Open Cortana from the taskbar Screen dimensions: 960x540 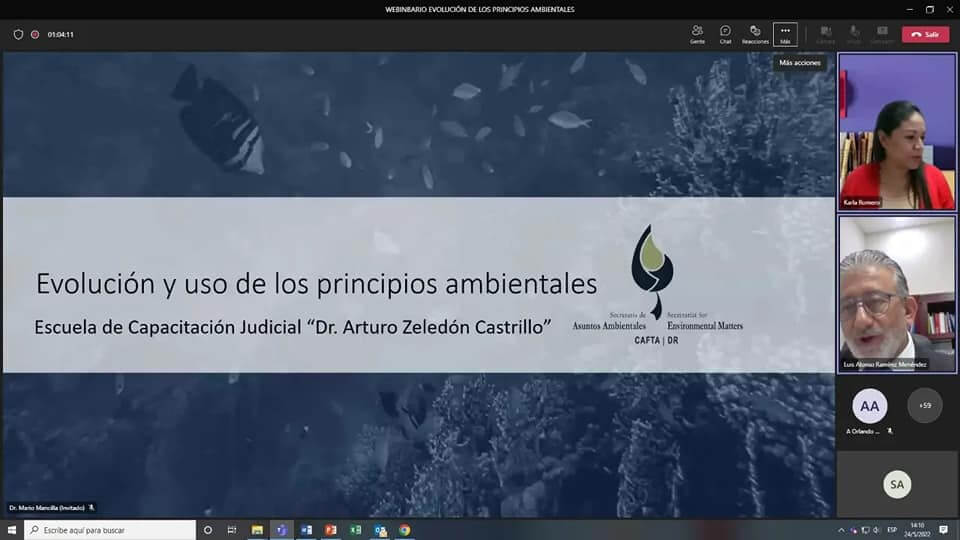click(x=208, y=530)
